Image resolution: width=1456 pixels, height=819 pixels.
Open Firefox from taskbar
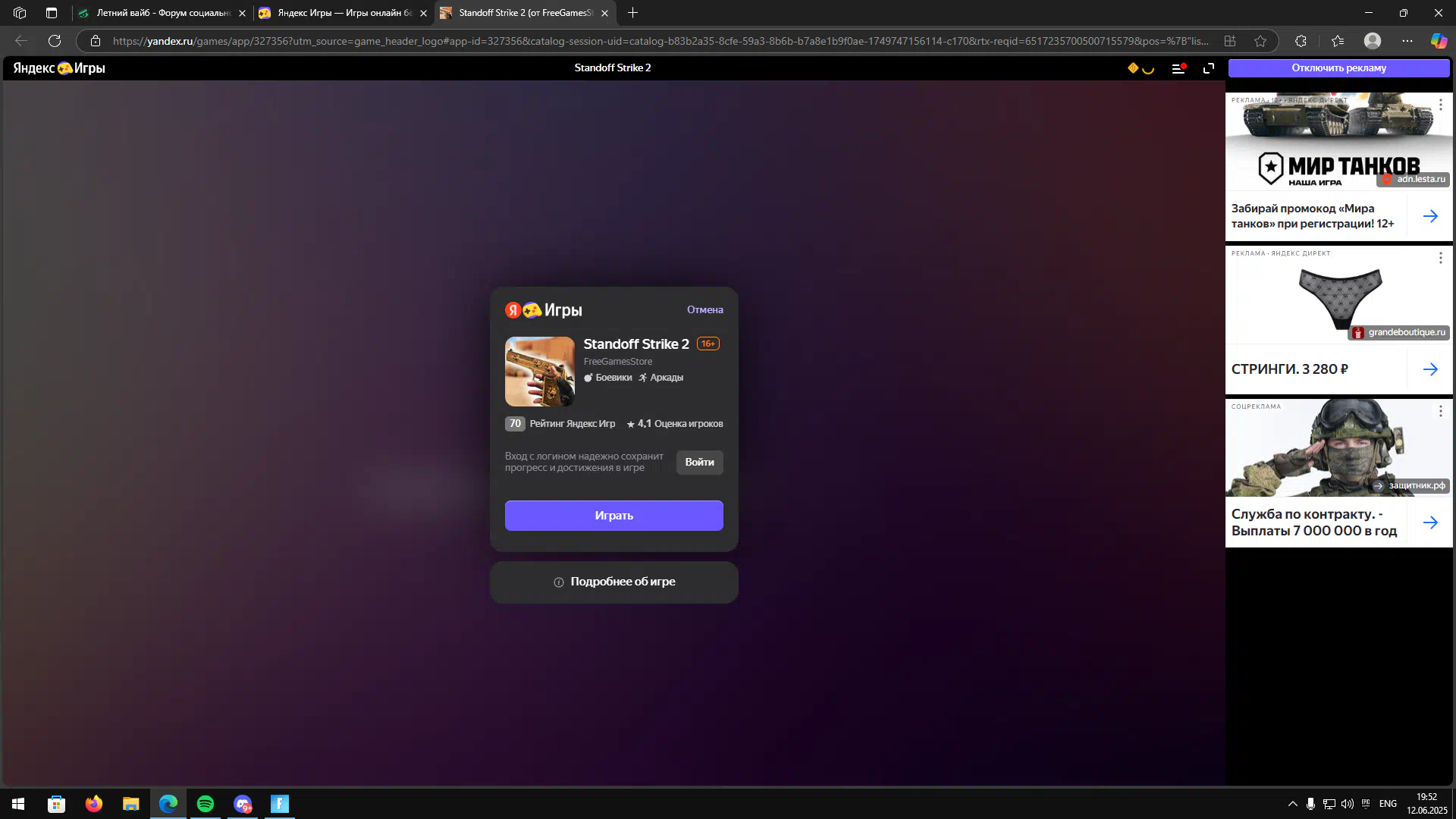coord(93,804)
